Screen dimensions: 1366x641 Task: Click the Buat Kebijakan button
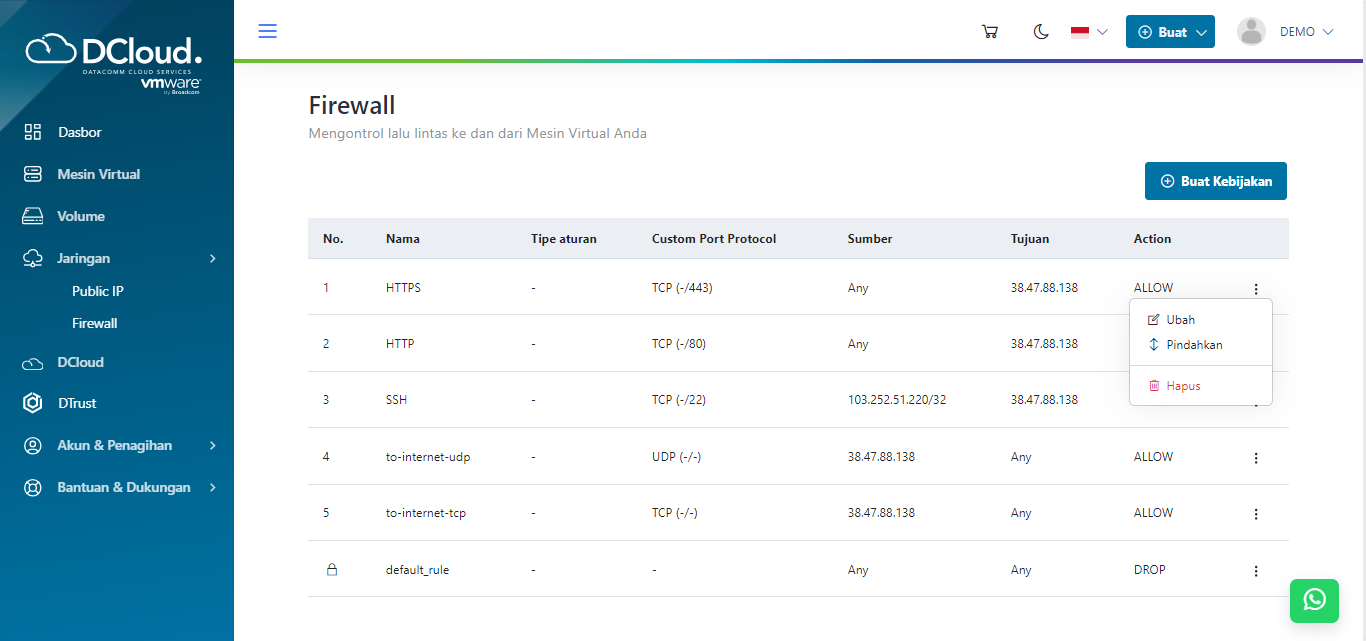(x=1215, y=181)
